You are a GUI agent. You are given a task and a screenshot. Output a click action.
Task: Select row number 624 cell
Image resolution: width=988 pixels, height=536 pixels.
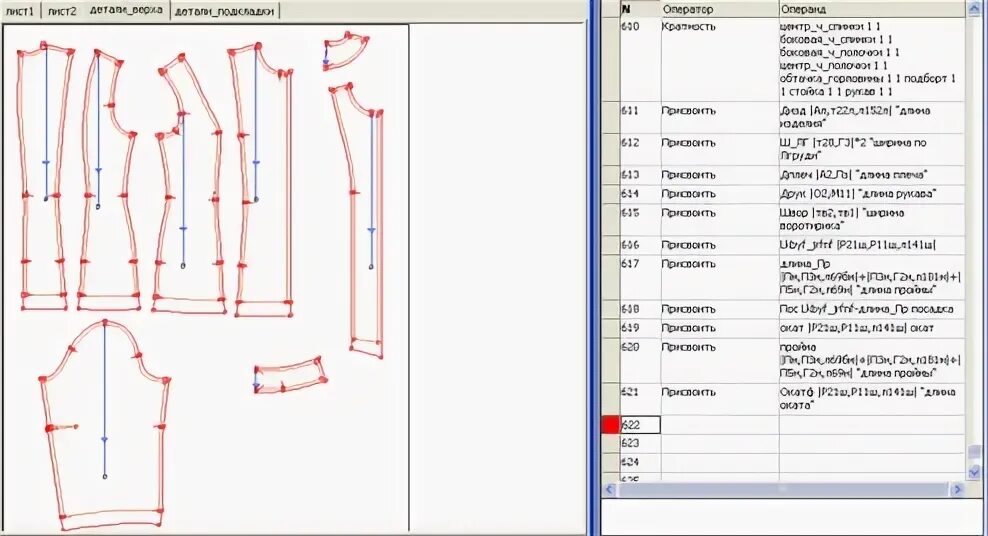(x=640, y=462)
